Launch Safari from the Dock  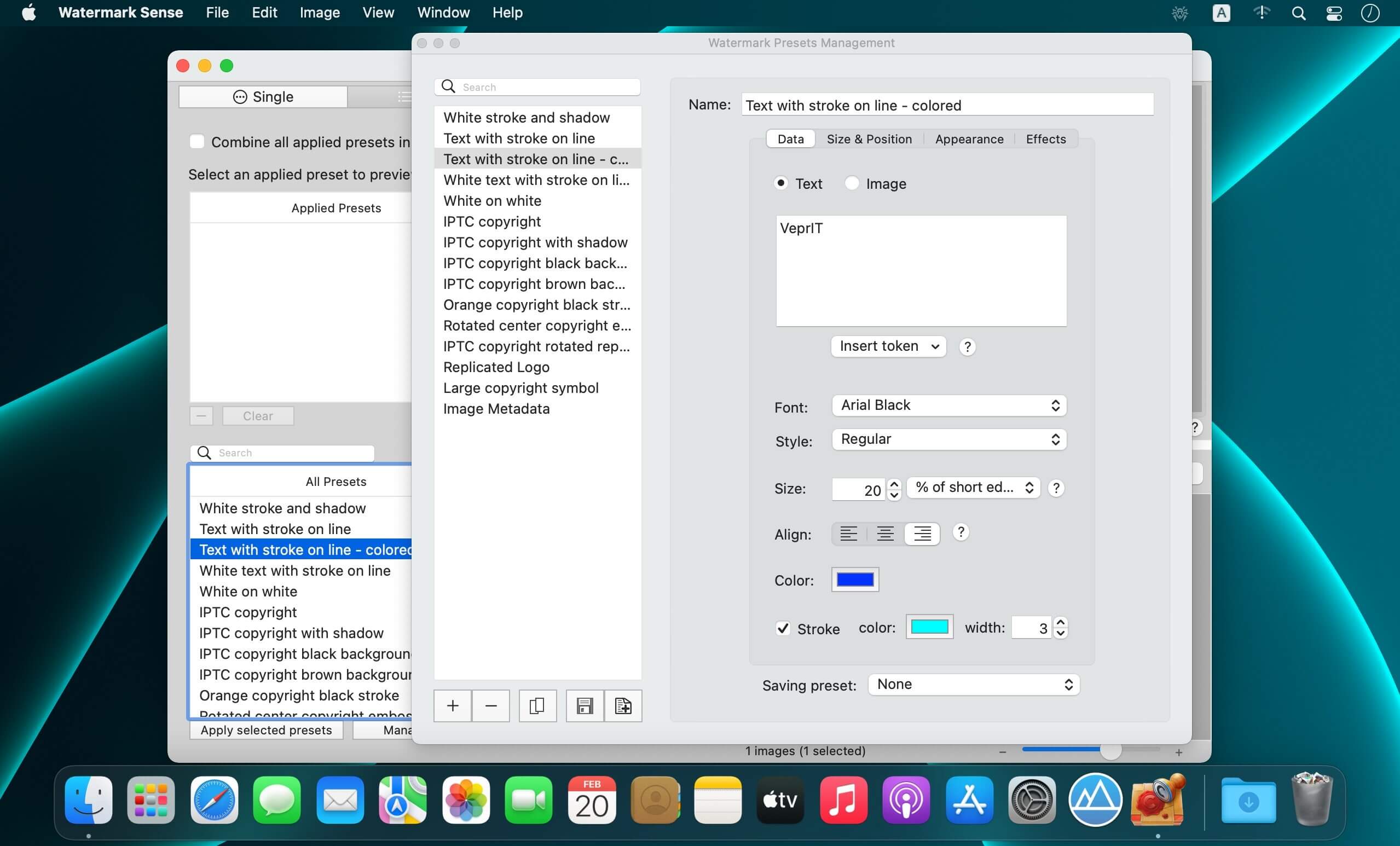[x=214, y=799]
